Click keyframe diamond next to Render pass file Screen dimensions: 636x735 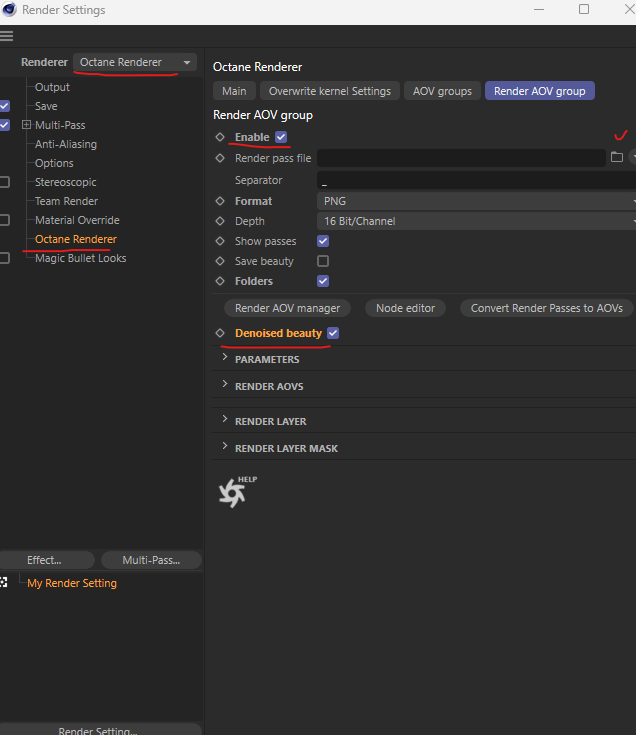pos(220,158)
